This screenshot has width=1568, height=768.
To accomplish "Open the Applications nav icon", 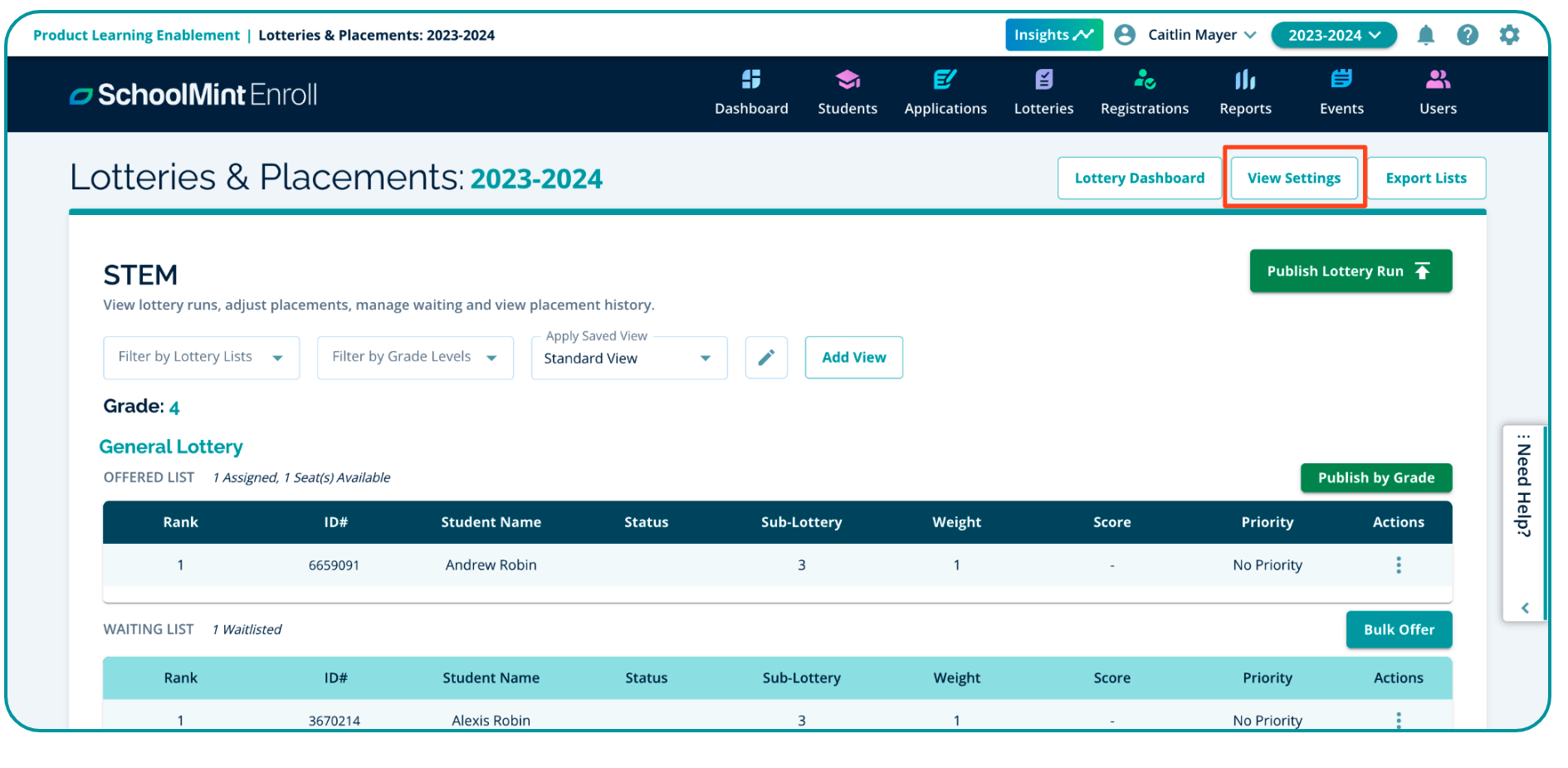I will [x=945, y=80].
